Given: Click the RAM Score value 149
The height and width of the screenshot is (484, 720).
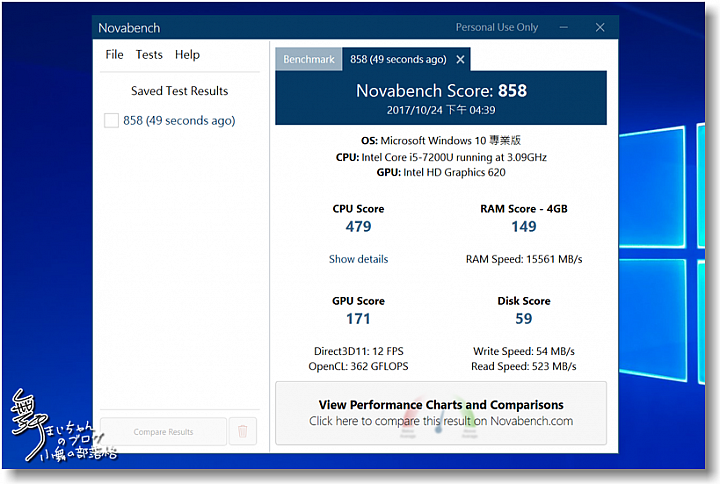Looking at the screenshot, I should [523, 226].
